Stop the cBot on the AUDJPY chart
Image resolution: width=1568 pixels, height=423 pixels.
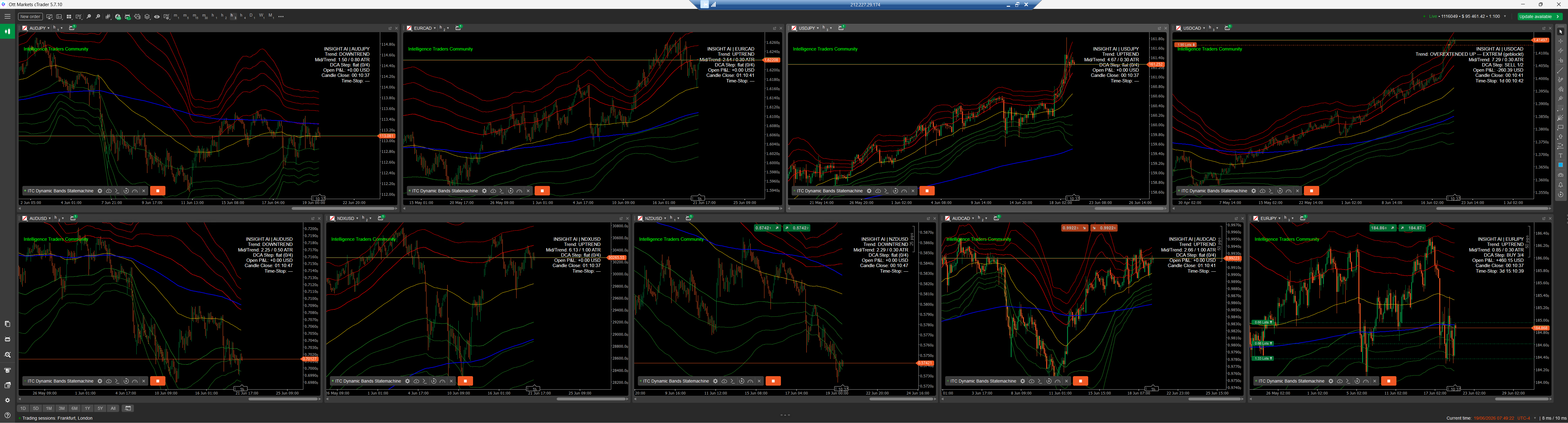pyautogui.click(x=158, y=191)
